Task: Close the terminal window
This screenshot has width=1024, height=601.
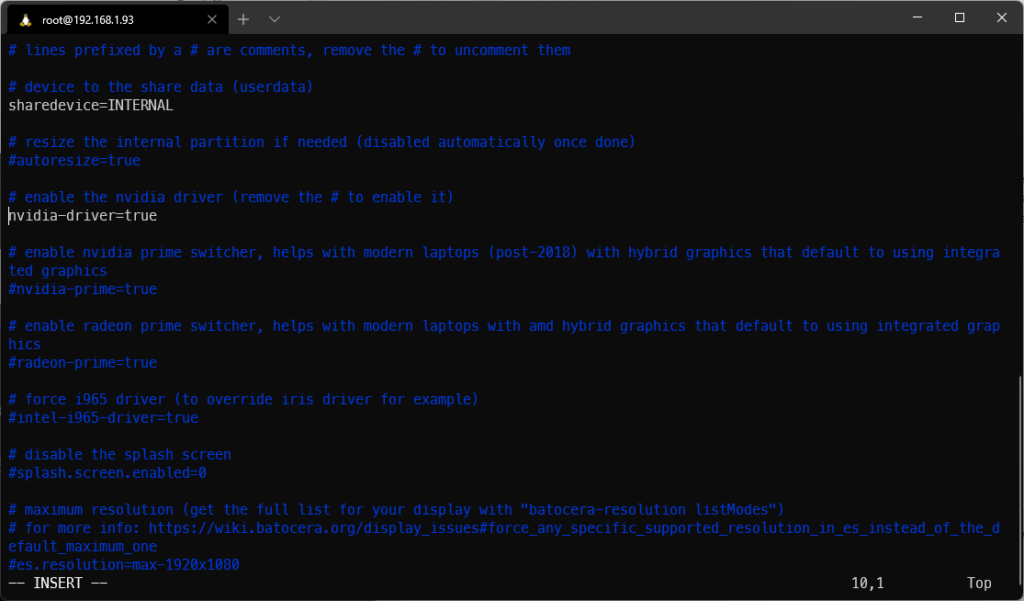Action: [x=1002, y=18]
